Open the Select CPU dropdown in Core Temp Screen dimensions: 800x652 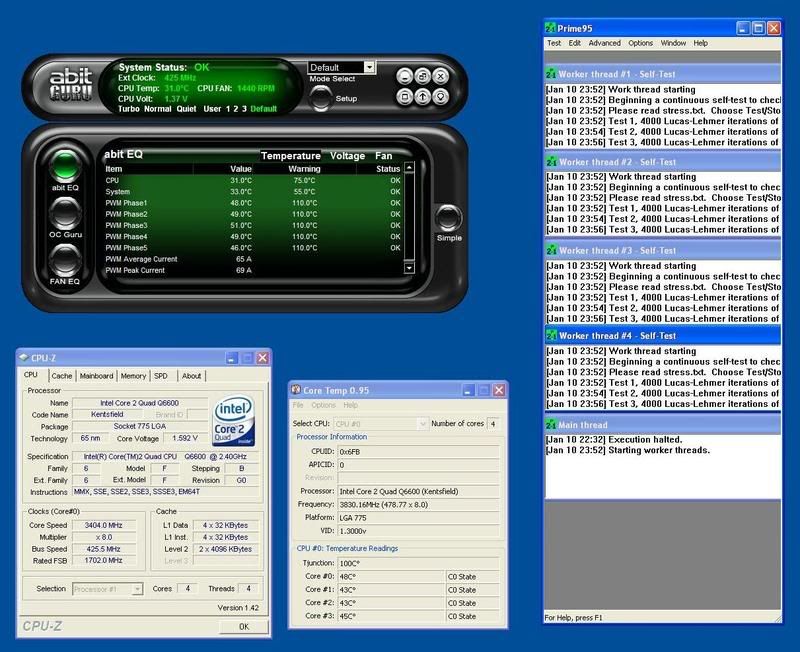tap(380, 423)
